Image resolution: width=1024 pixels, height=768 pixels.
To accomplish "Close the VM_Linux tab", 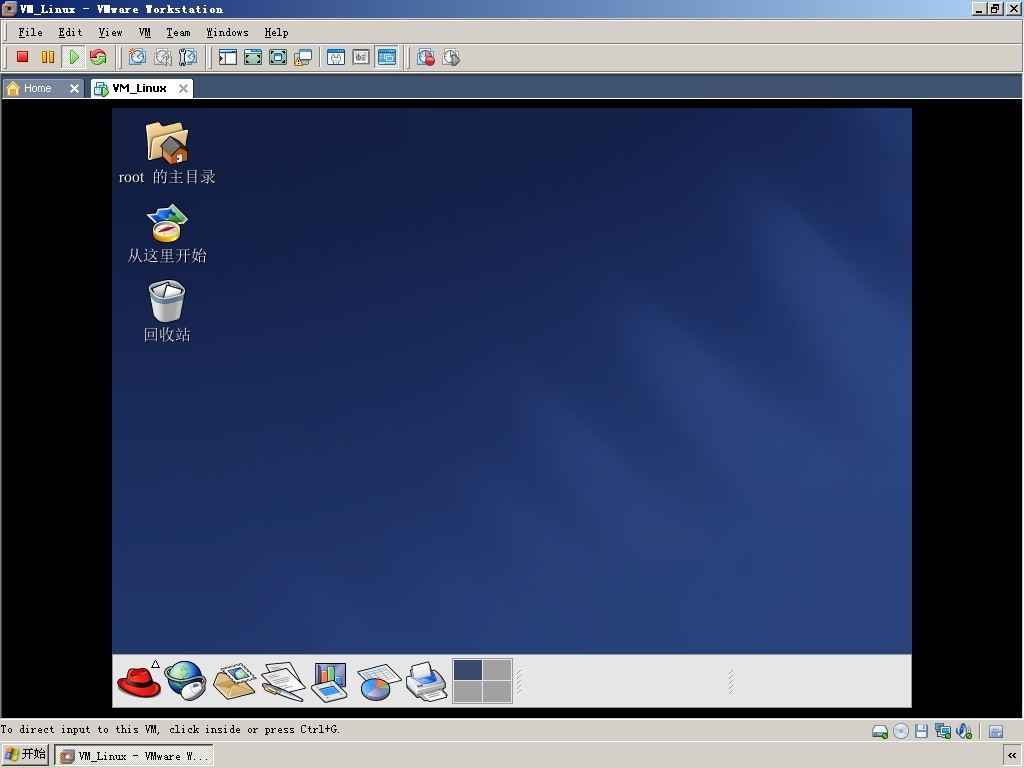I will pos(184,88).
